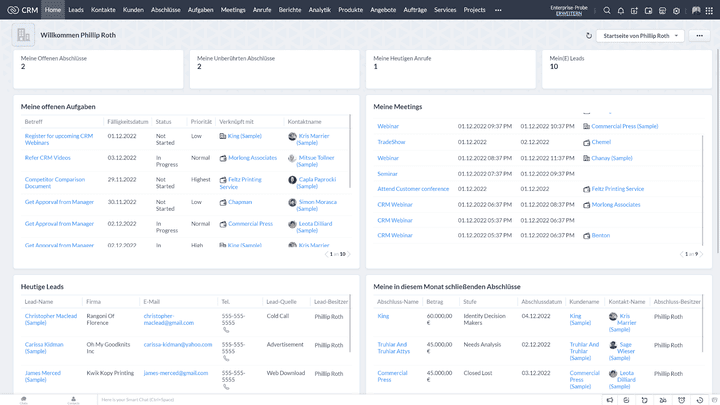Click the account icon beside Benton
The image size is (720, 405).
click(x=586, y=236)
